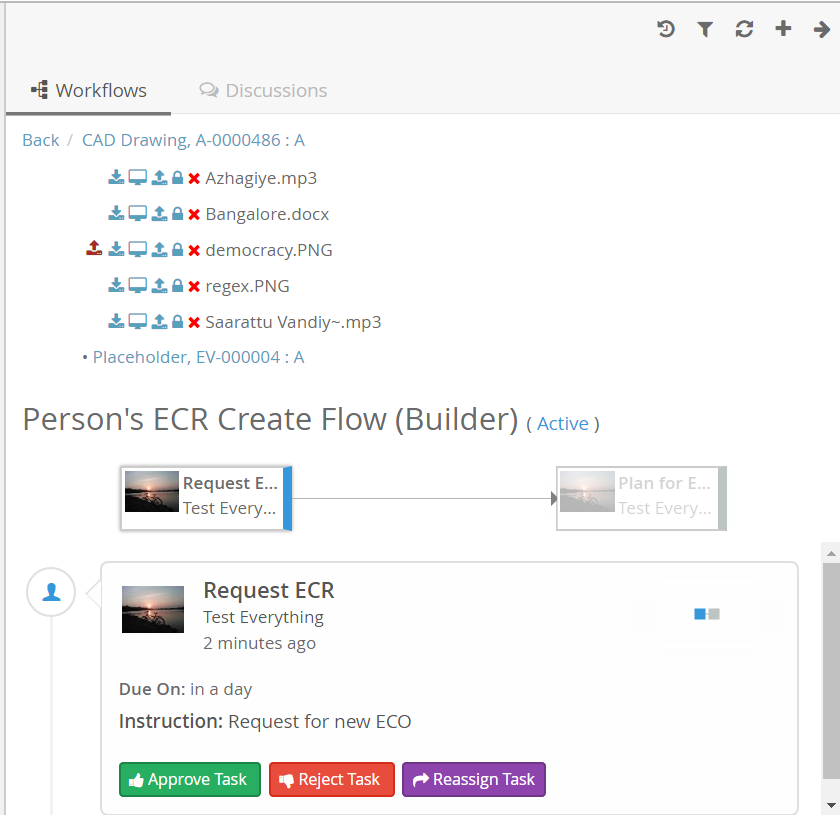Open the history icon in top toolbar

(x=666, y=29)
